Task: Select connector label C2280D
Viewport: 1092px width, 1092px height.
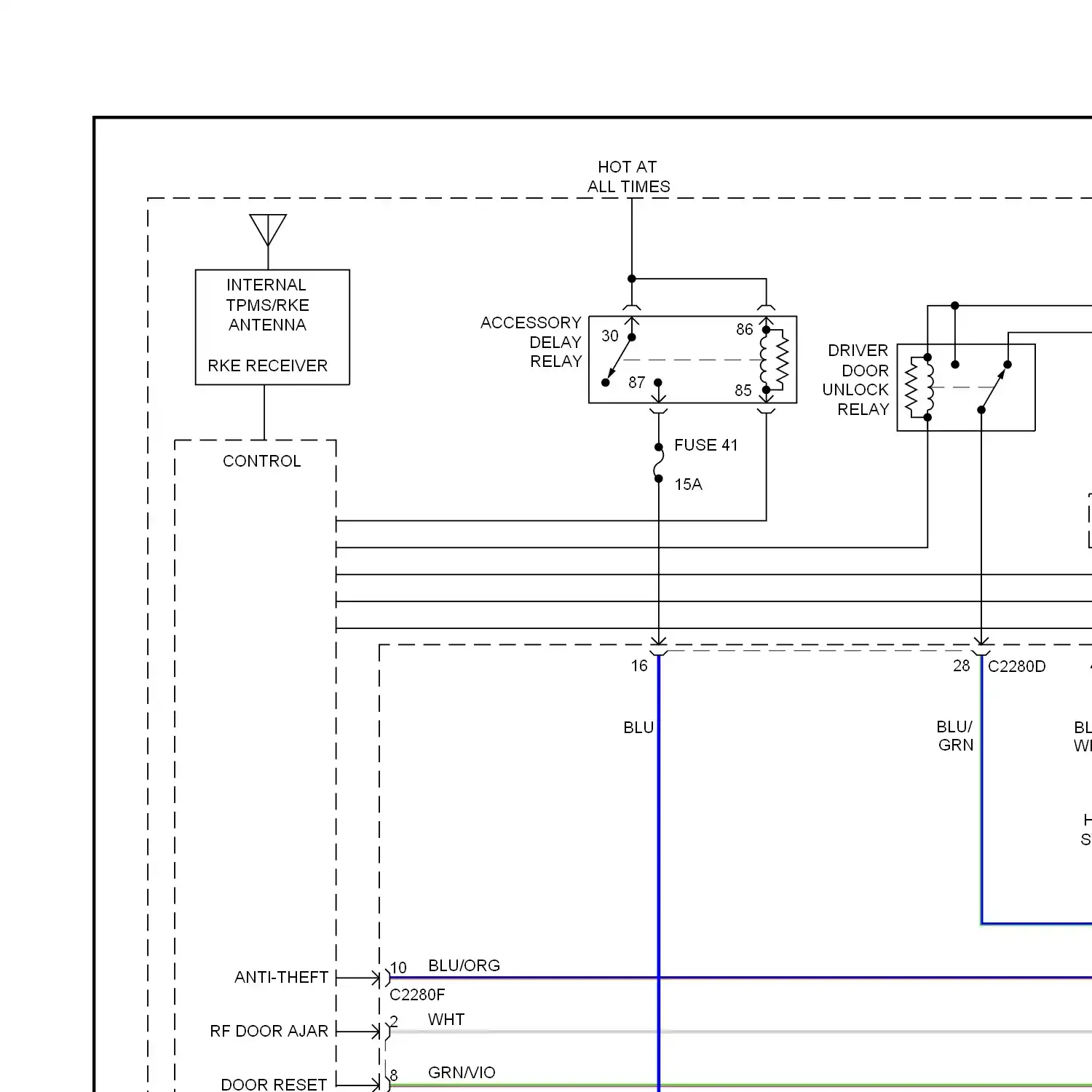Action: (1017, 667)
